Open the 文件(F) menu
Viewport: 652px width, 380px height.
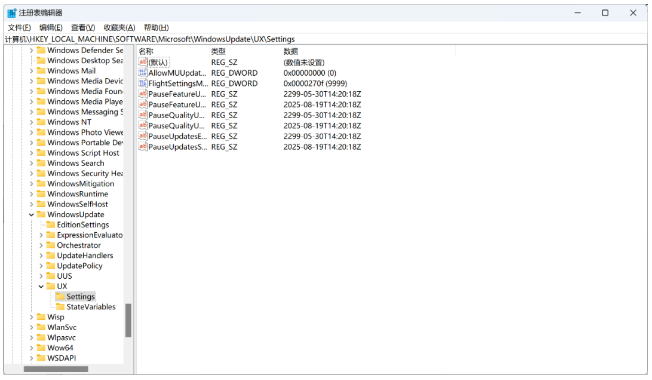[19, 27]
